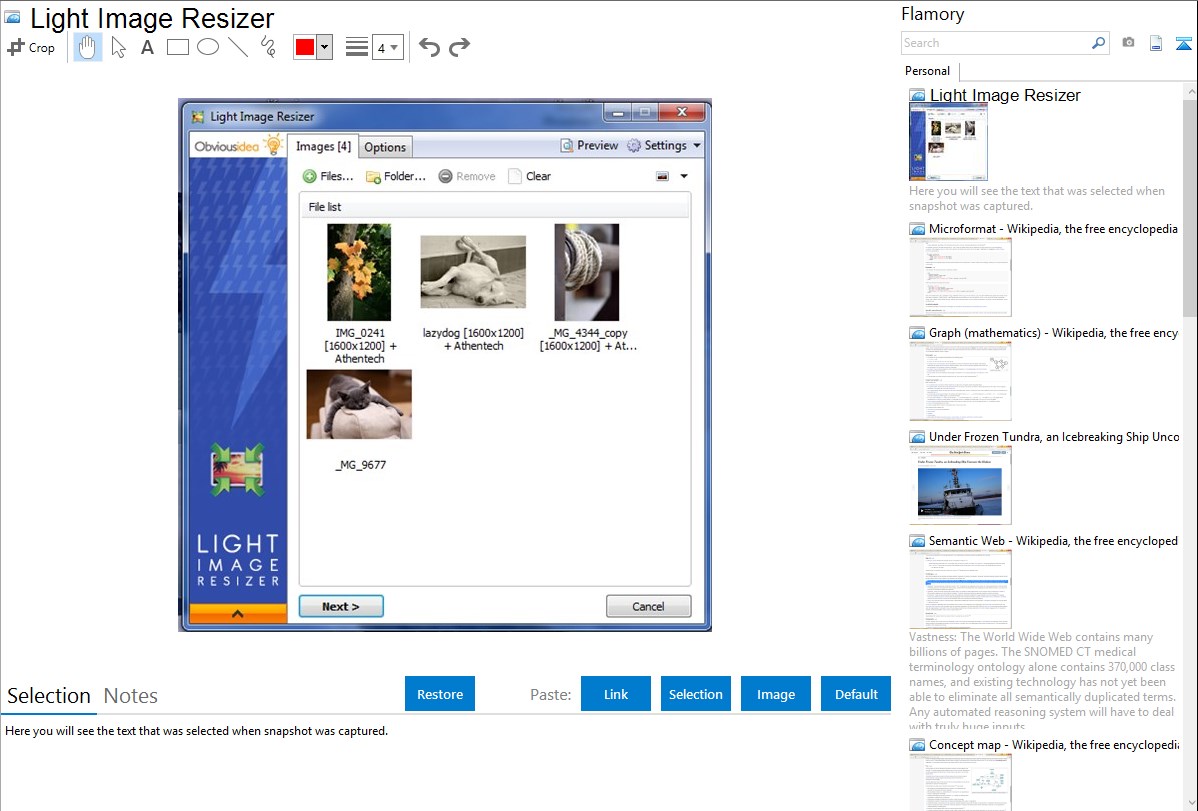1198x811 pixels.
Task: Expand the orange sidebar arrow panel
Action: (238, 614)
